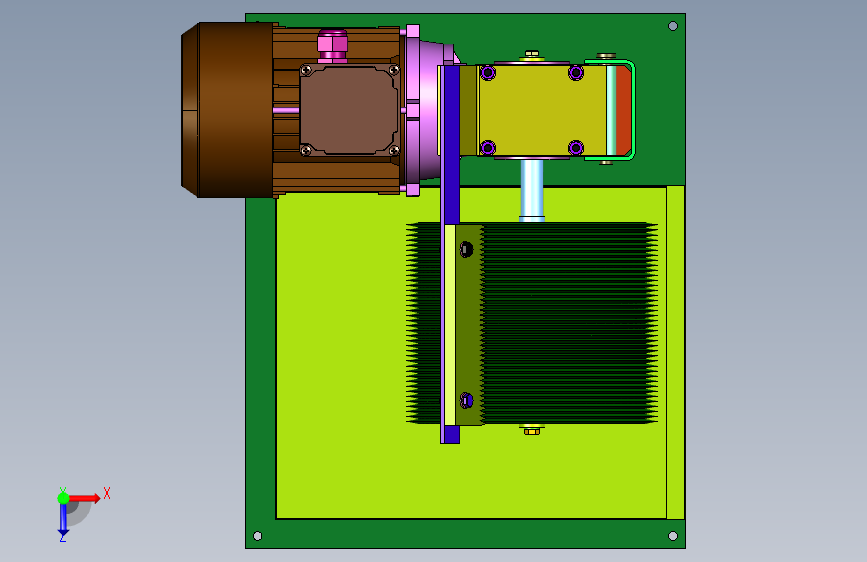
Task: Click bottom-right purple bolt on gearbox
Action: tap(576, 148)
